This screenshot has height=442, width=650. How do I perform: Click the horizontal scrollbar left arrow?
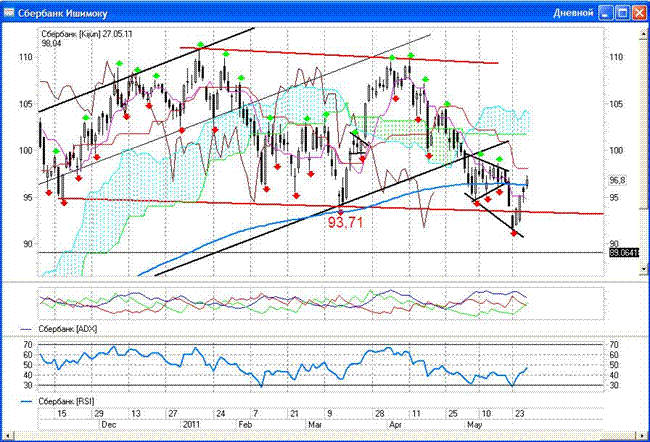(6, 437)
